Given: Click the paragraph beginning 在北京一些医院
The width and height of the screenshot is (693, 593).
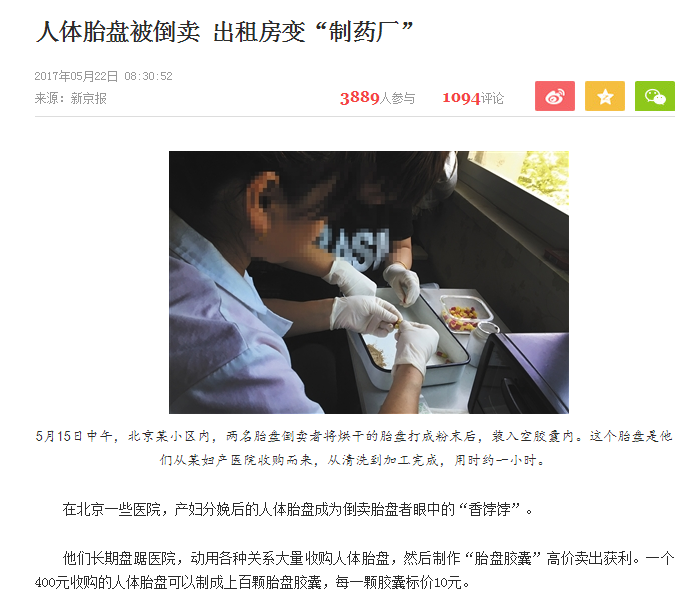Looking at the screenshot, I should point(298,509).
